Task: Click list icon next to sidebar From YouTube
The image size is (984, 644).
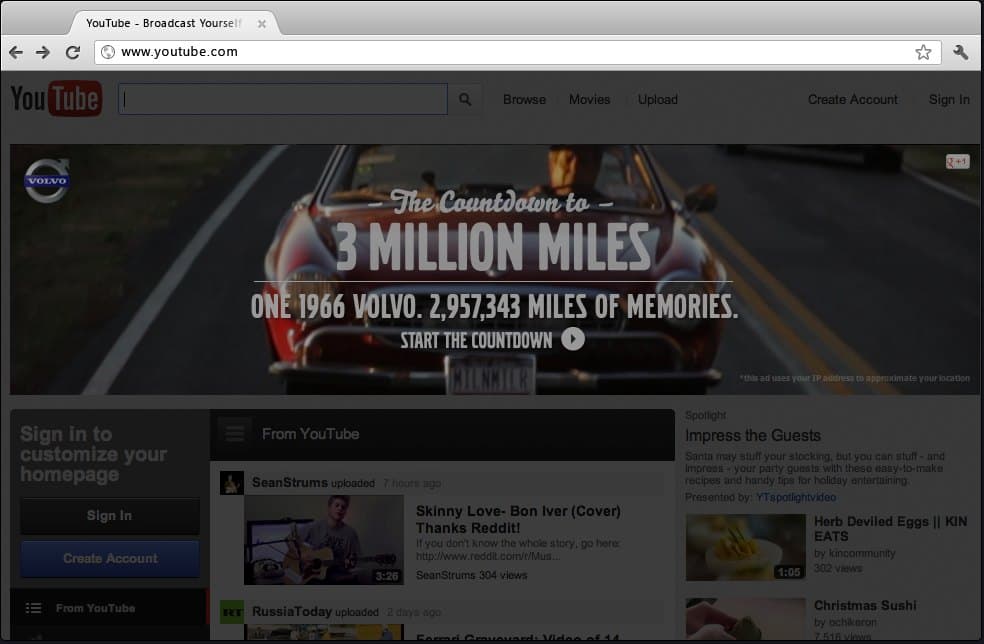Action: (33, 608)
